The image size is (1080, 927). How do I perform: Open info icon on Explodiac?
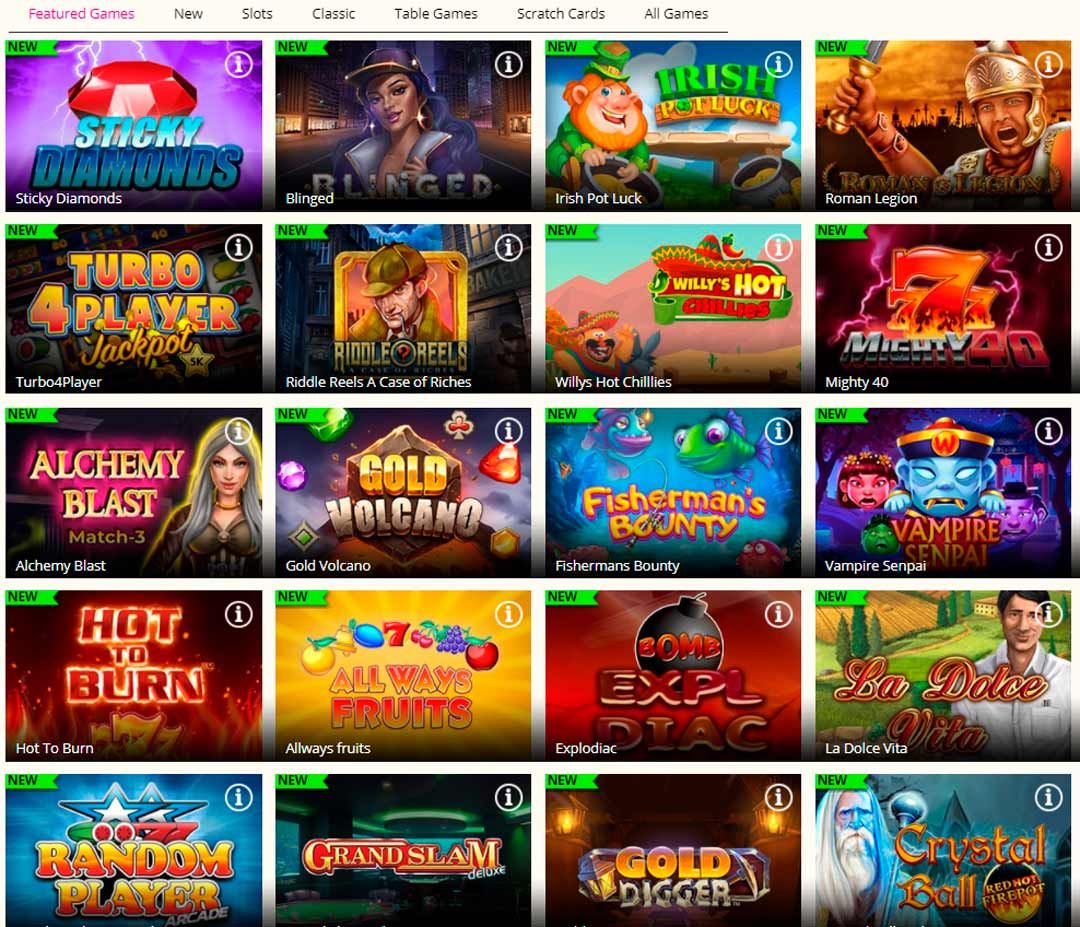pyautogui.click(x=778, y=614)
